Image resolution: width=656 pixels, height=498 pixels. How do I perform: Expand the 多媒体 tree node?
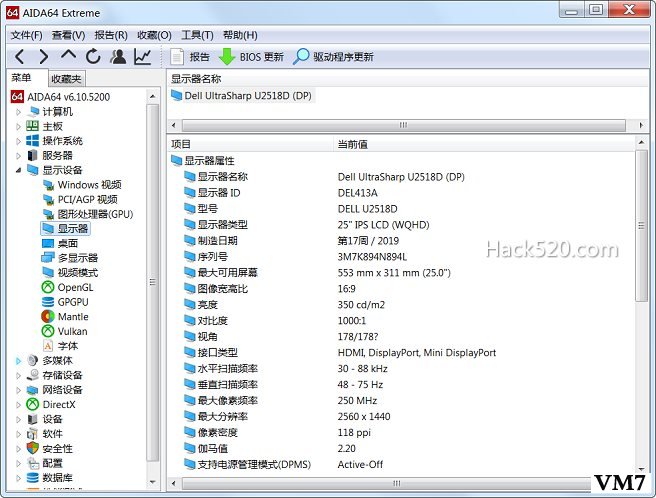coord(18,360)
